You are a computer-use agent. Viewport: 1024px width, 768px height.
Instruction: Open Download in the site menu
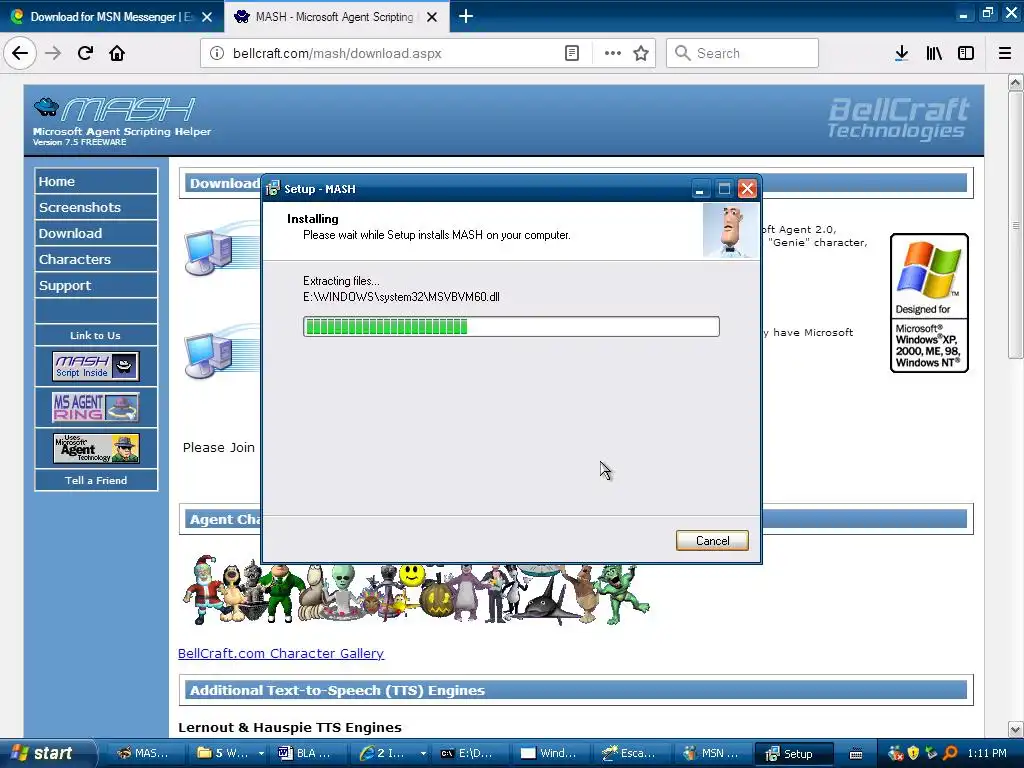(96, 233)
